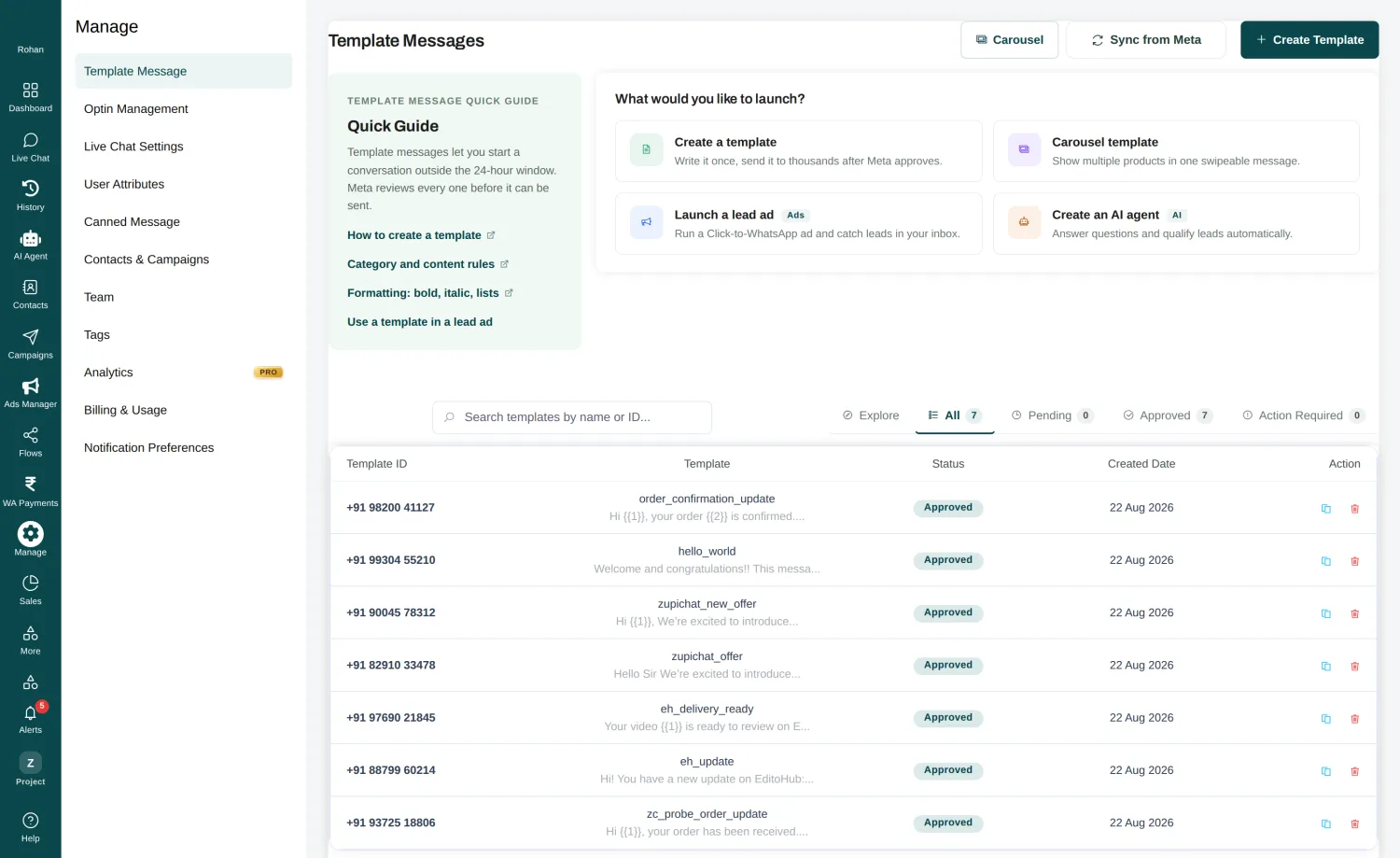1400x858 pixels.
Task: Click the zupichat_offer template name
Action: tap(707, 656)
